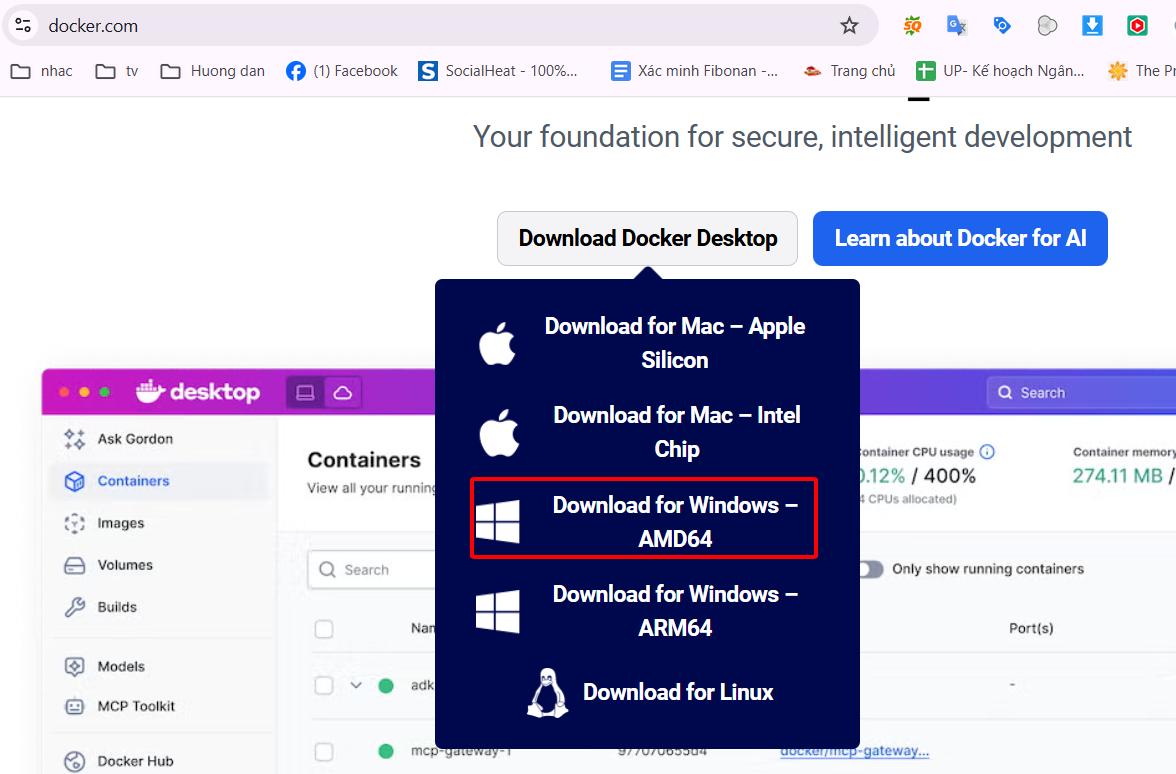The height and width of the screenshot is (774, 1176).
Task: Open Docker Hub in sidebar
Action: point(119,760)
